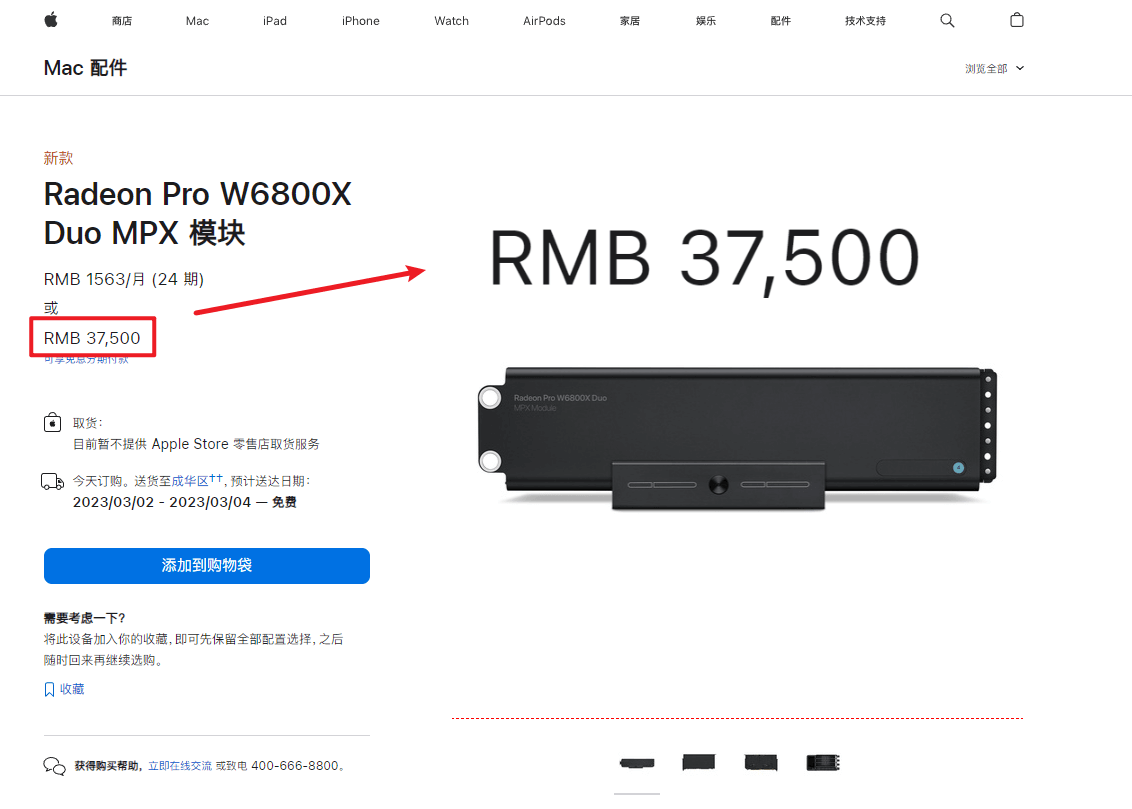Click the 立即在线交流 link

(x=180, y=766)
